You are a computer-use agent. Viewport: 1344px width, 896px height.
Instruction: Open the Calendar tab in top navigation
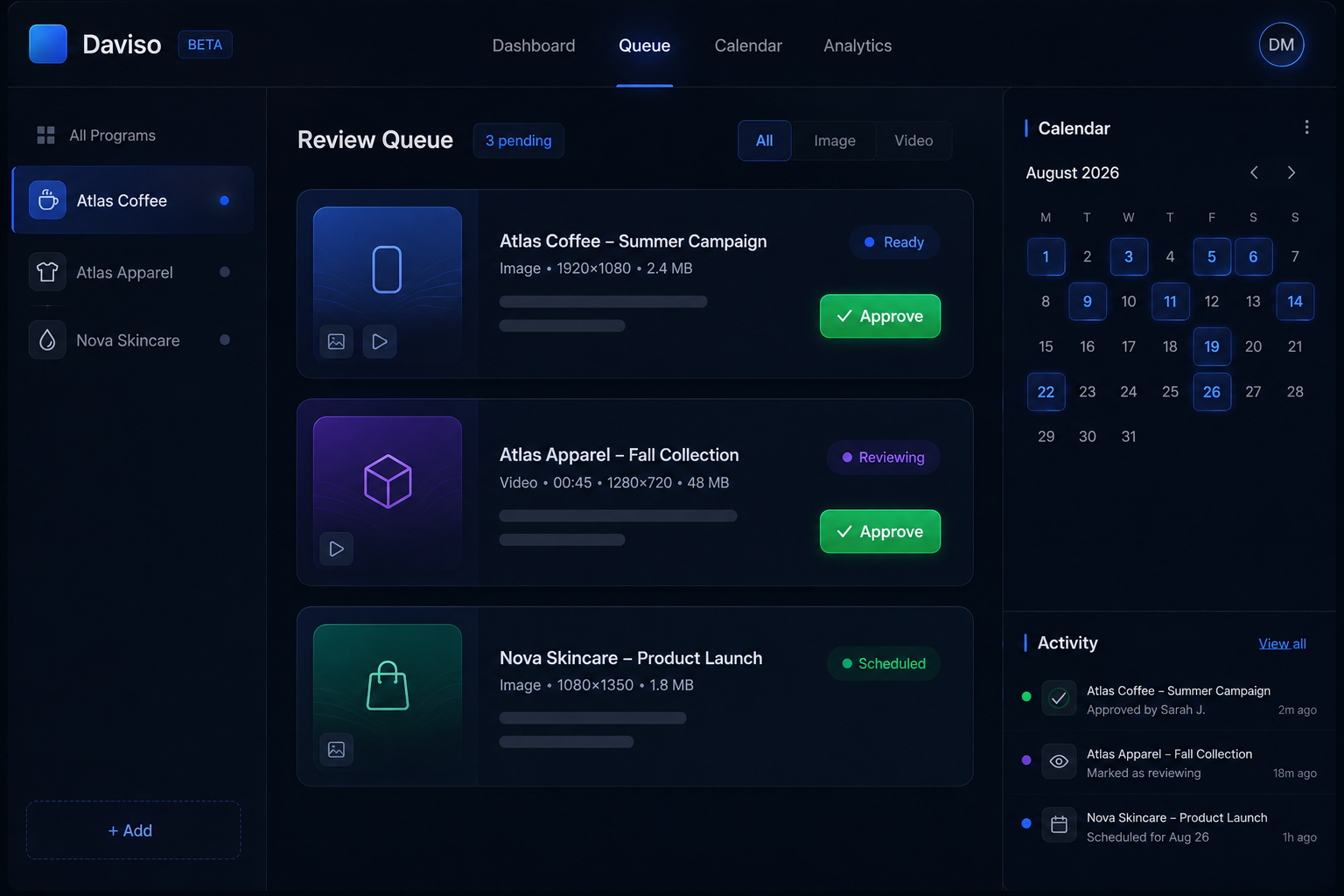(748, 45)
